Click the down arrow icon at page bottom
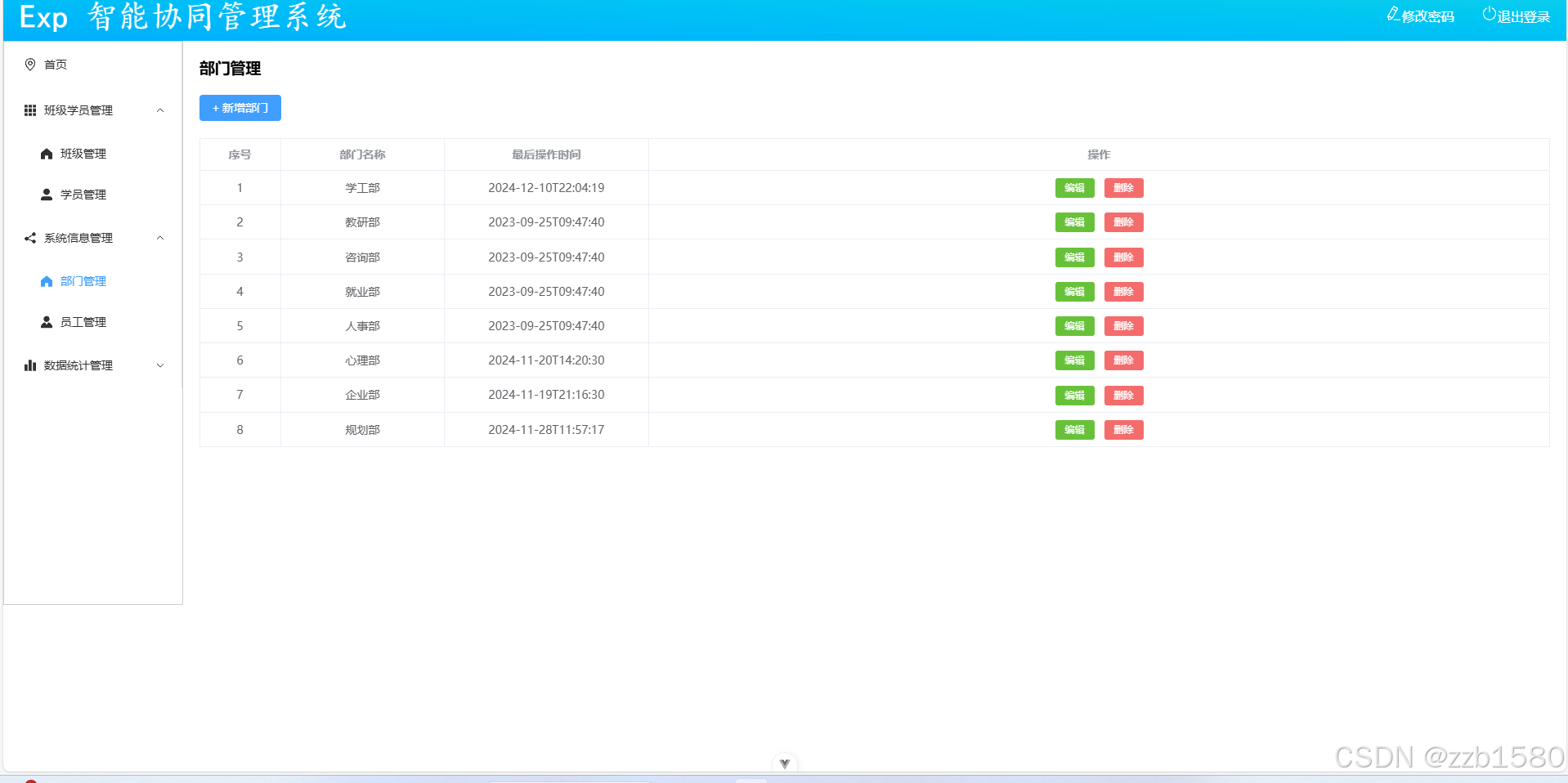 784,763
